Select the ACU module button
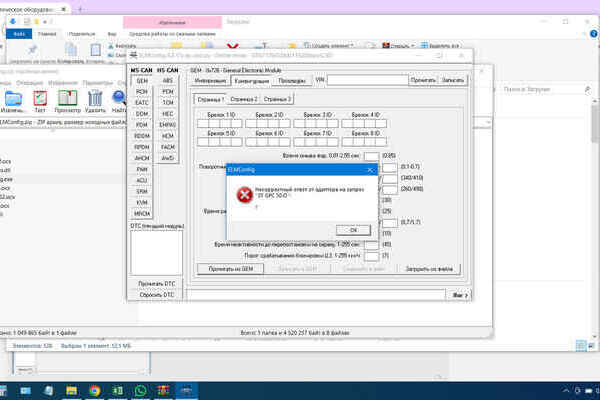The image size is (600, 400). (x=142, y=181)
